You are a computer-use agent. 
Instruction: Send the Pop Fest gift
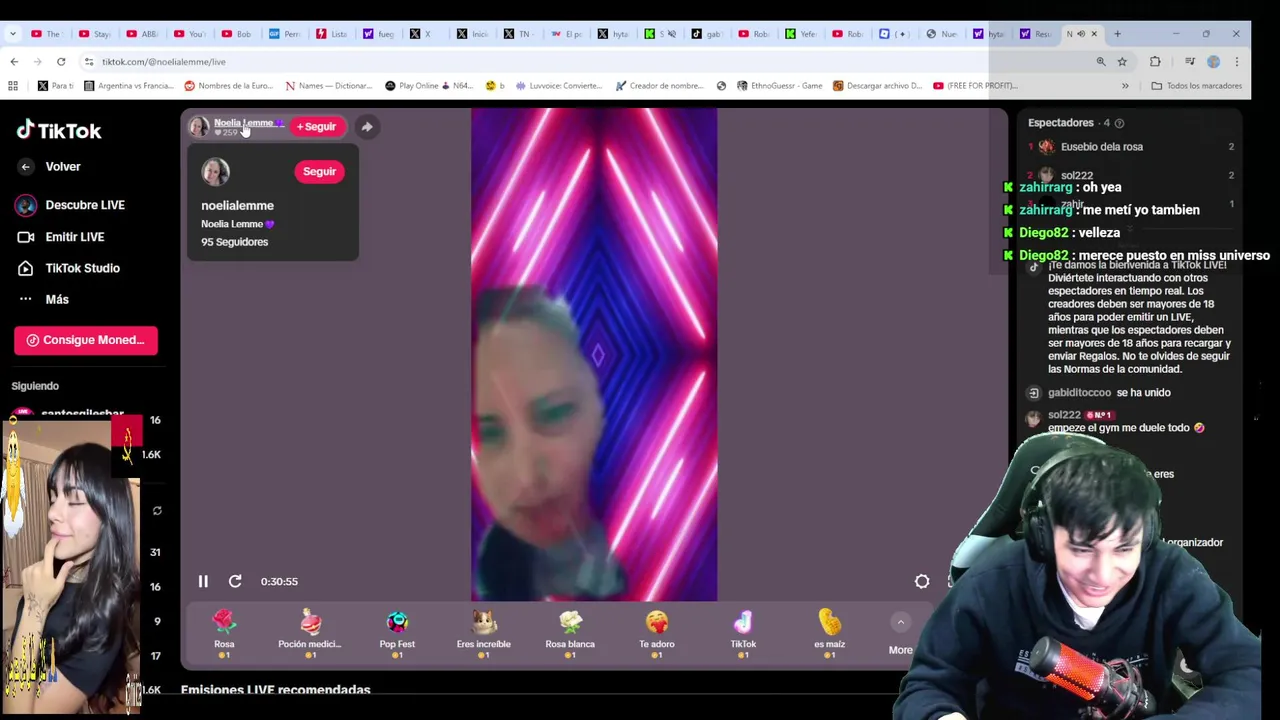tap(397, 633)
